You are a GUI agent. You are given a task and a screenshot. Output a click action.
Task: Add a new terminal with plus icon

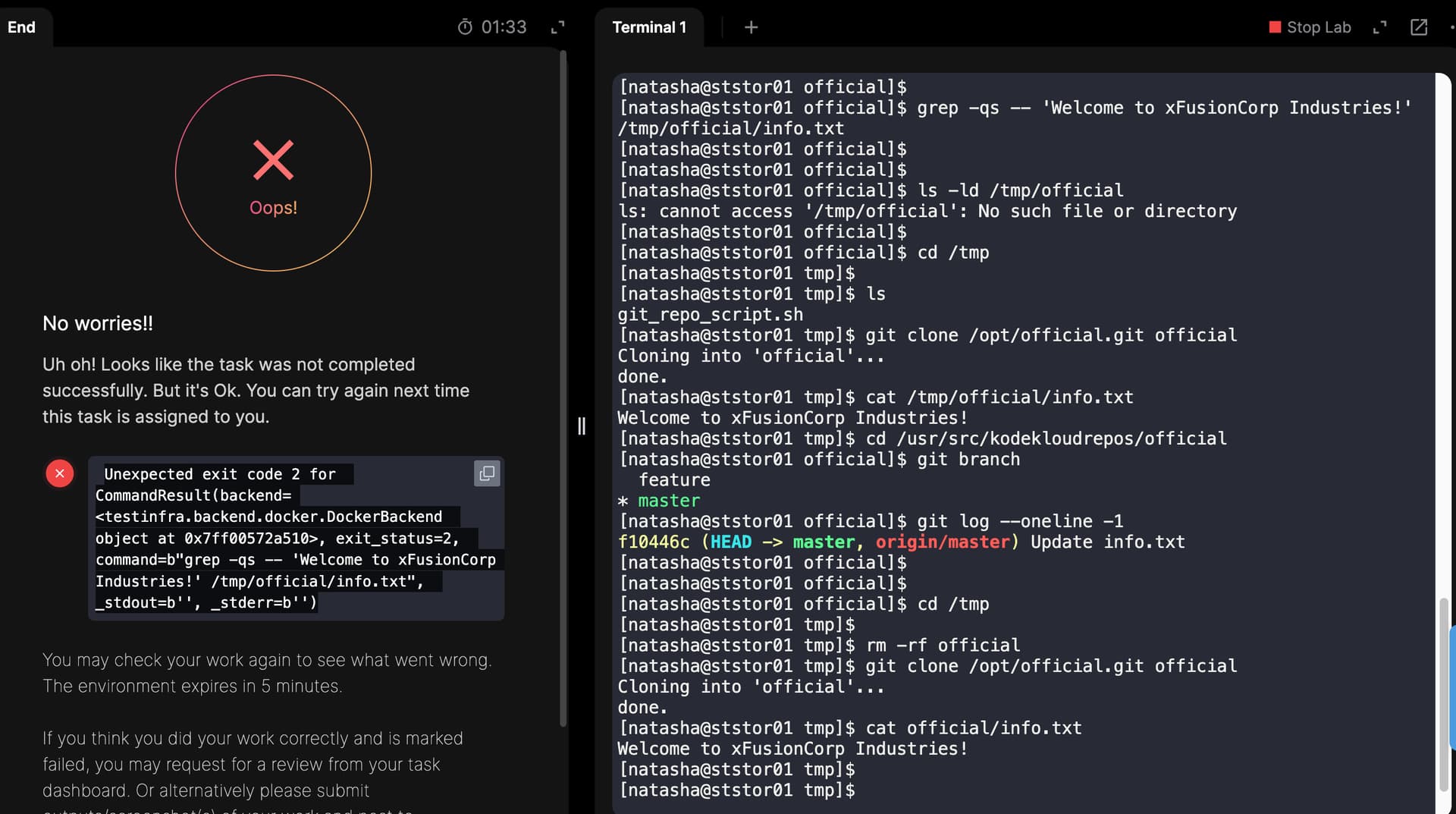pos(751,27)
